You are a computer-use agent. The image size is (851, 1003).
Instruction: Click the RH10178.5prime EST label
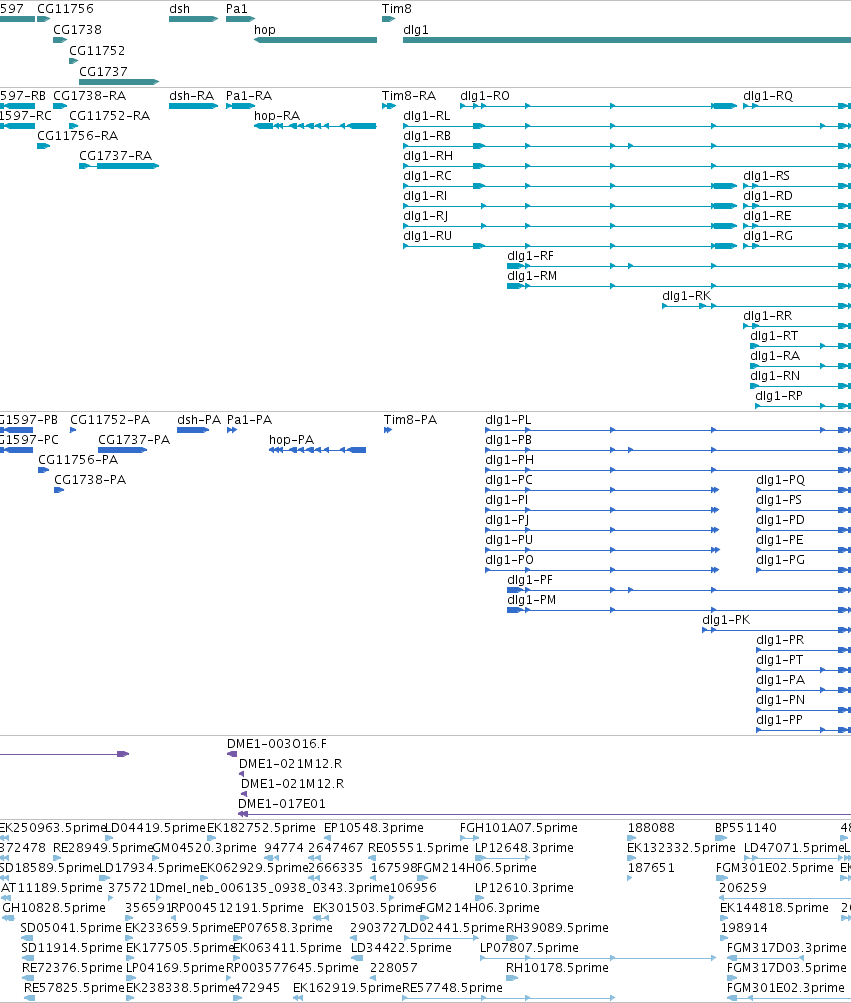coord(557,968)
